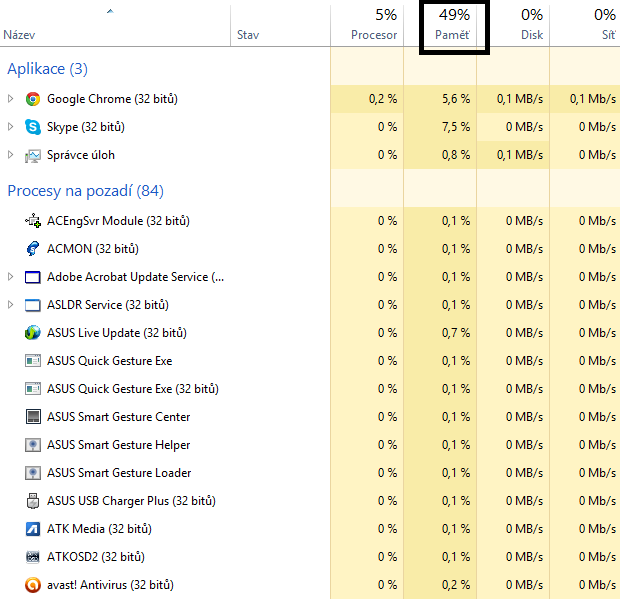
Task: Expand the ASLDR Service entry
Action: click(x=11, y=305)
